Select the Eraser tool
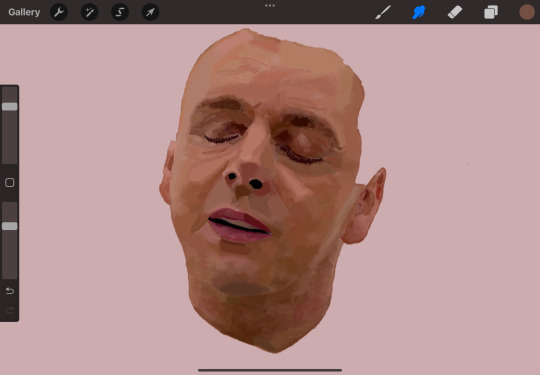Viewport: 540px width, 375px height. tap(455, 12)
